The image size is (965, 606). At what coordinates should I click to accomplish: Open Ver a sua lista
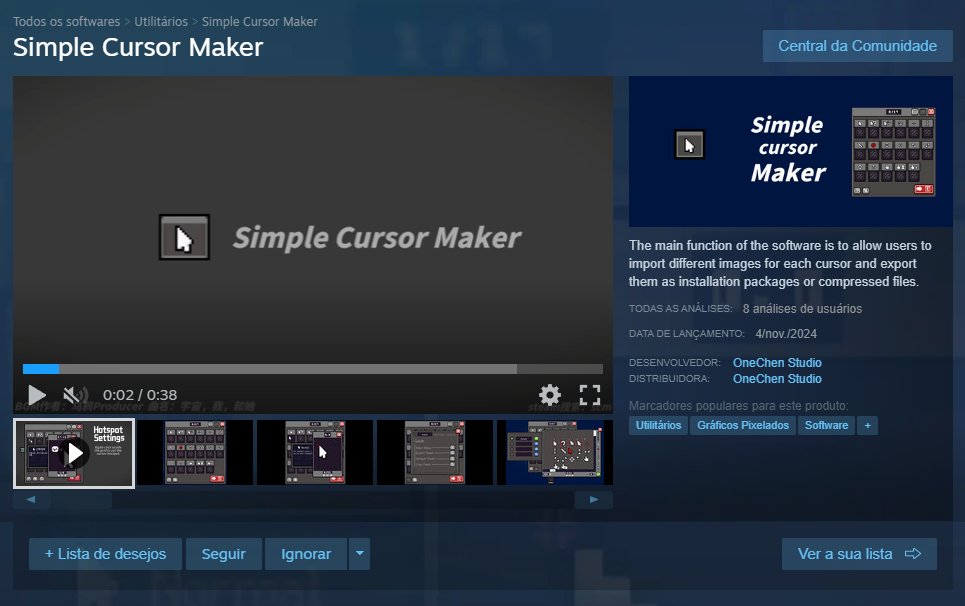click(859, 554)
